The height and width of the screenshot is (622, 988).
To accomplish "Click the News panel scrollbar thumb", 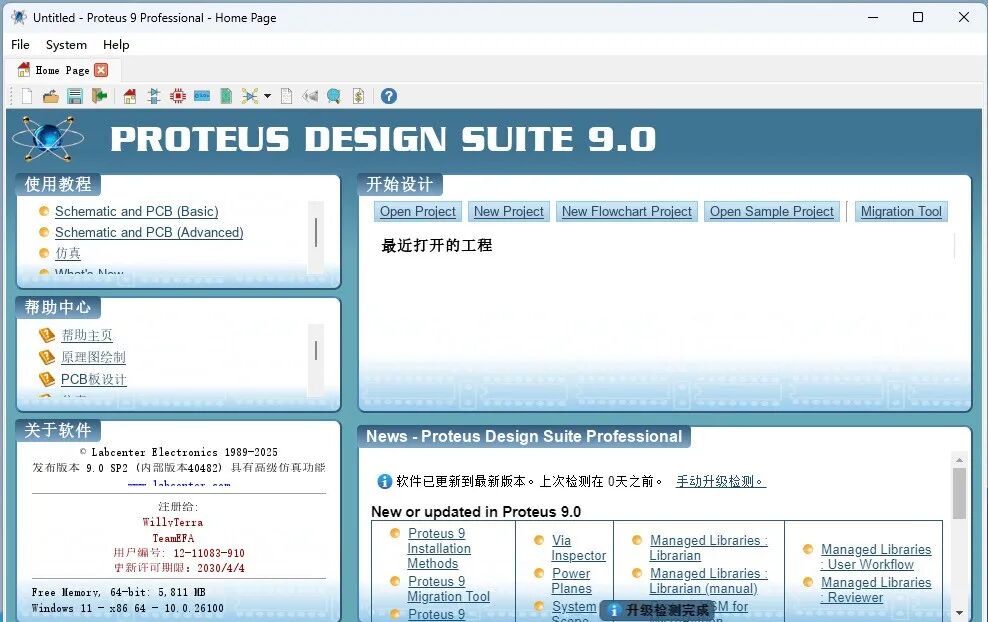I will click(x=959, y=493).
